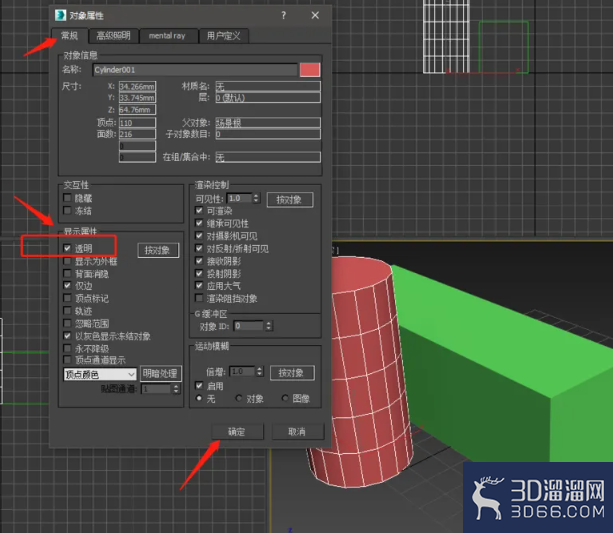Toggle 接收阴影 checkbox

pos(199,260)
